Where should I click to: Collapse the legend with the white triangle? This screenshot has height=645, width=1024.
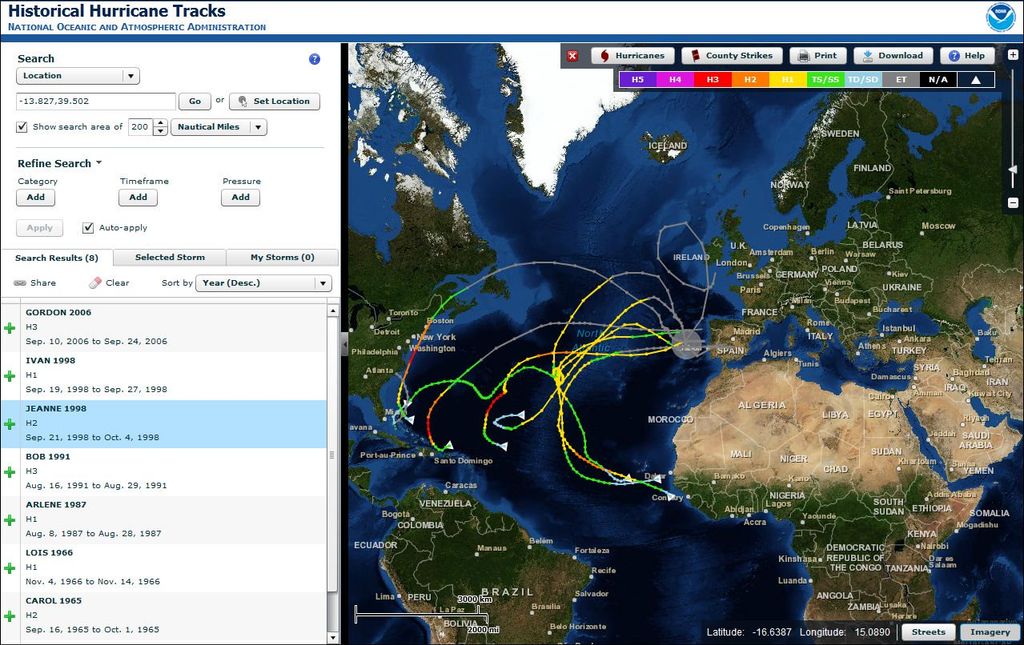click(976, 80)
